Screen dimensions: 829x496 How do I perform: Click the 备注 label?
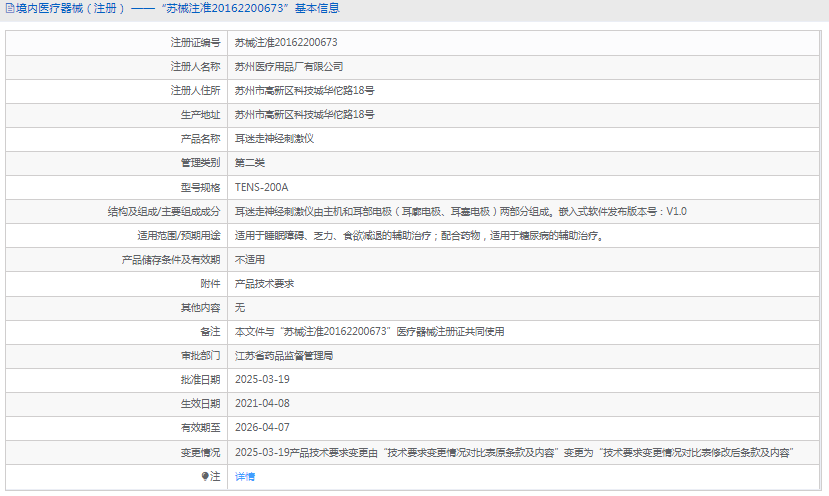coord(210,332)
